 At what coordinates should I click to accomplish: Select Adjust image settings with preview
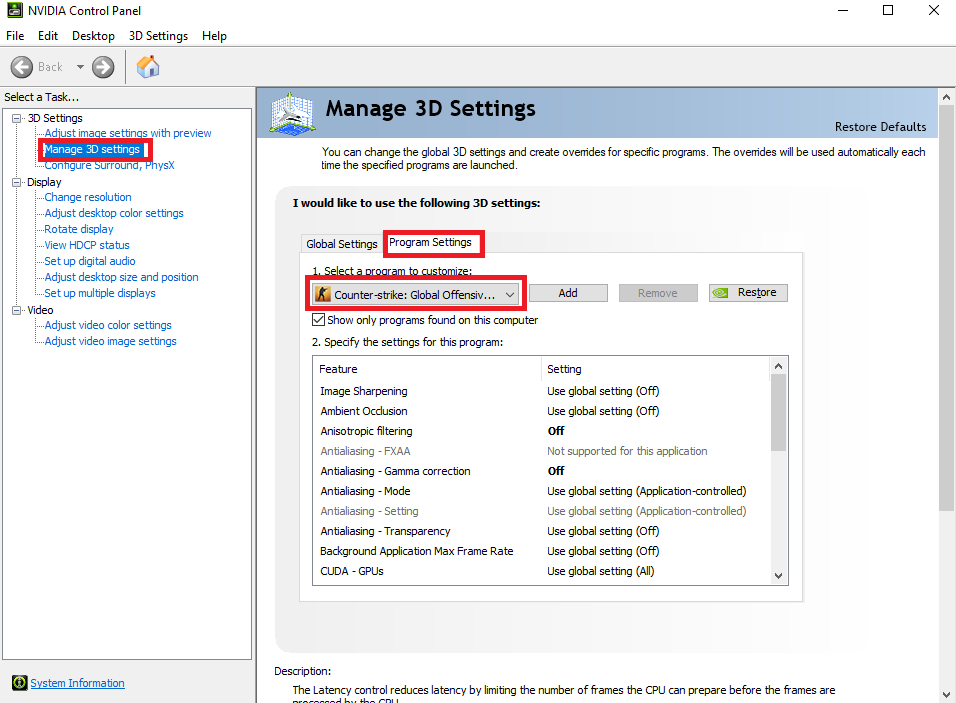pos(128,133)
